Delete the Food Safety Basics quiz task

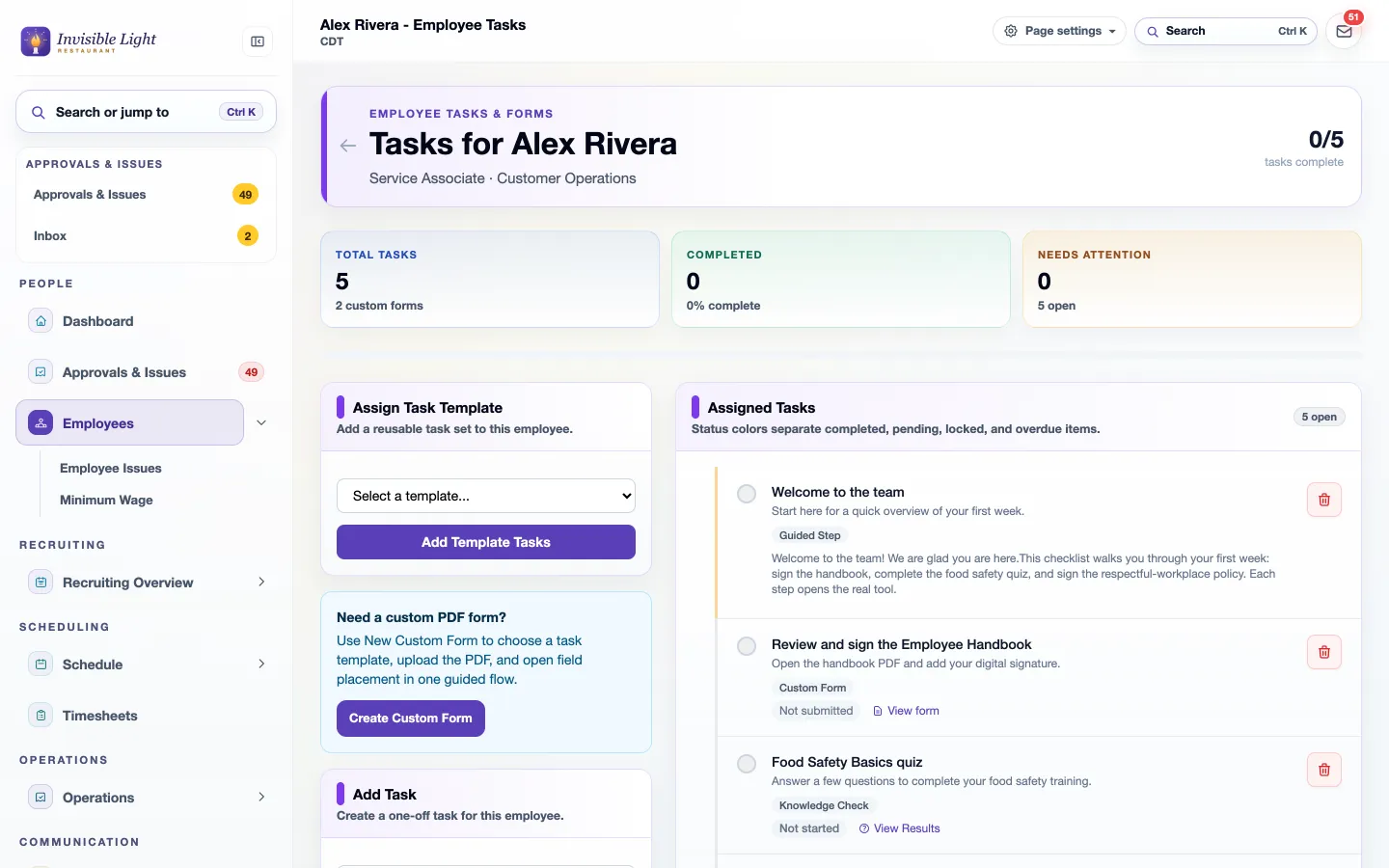click(1324, 770)
